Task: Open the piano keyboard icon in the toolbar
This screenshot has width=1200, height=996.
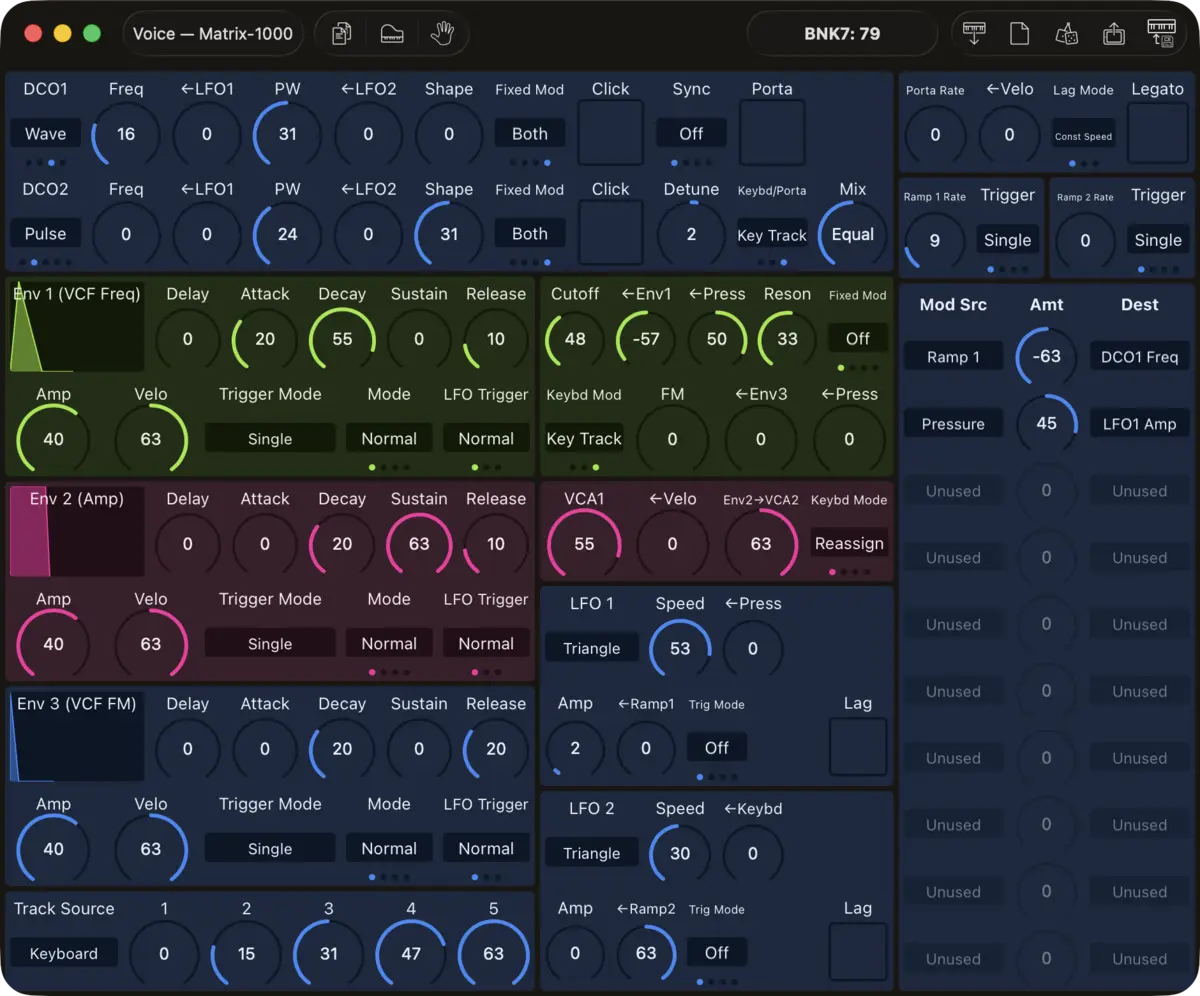Action: coord(391,34)
